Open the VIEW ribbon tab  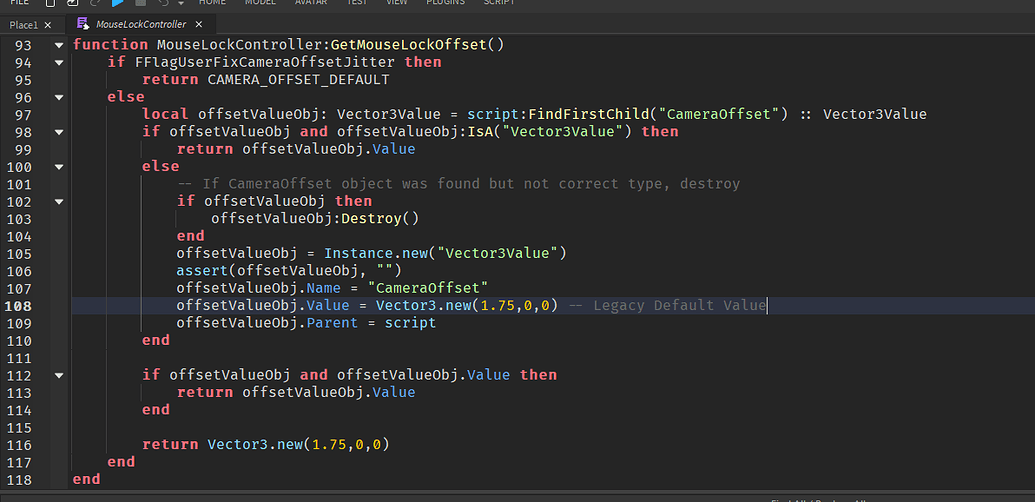(x=397, y=2)
